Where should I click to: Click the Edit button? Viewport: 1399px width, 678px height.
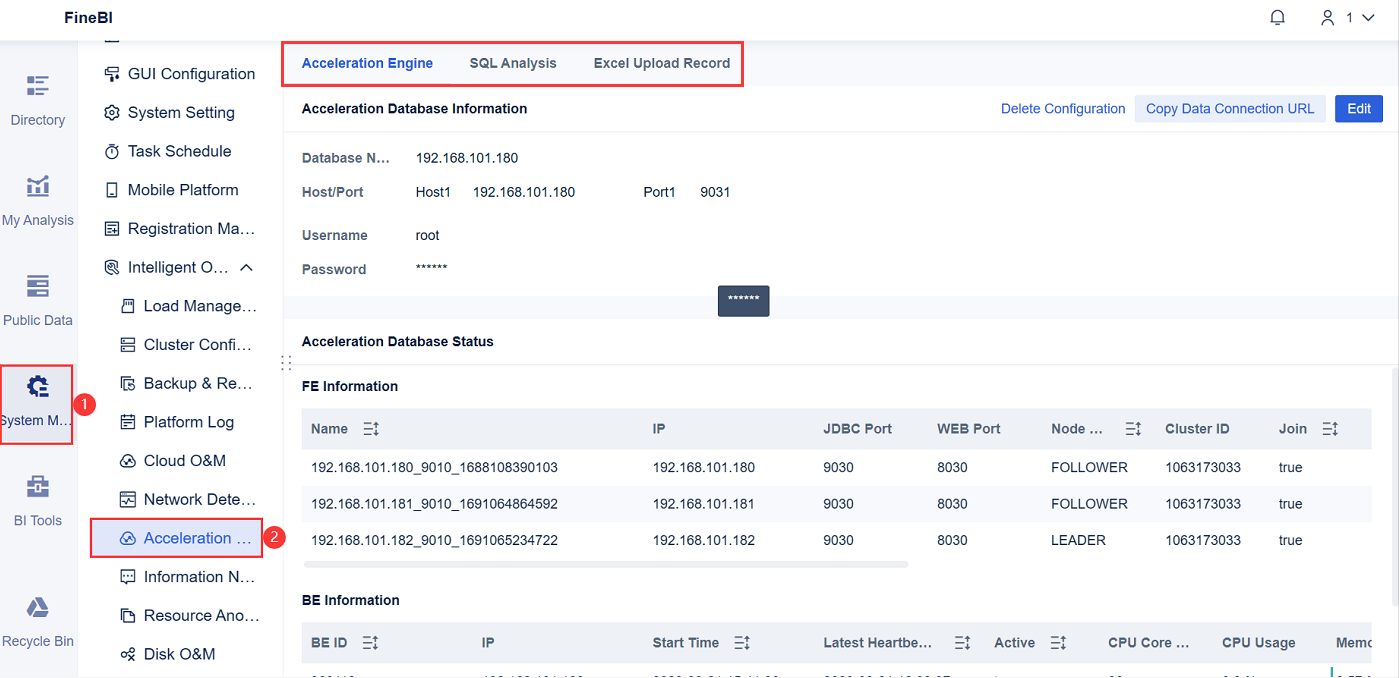coord(1358,108)
